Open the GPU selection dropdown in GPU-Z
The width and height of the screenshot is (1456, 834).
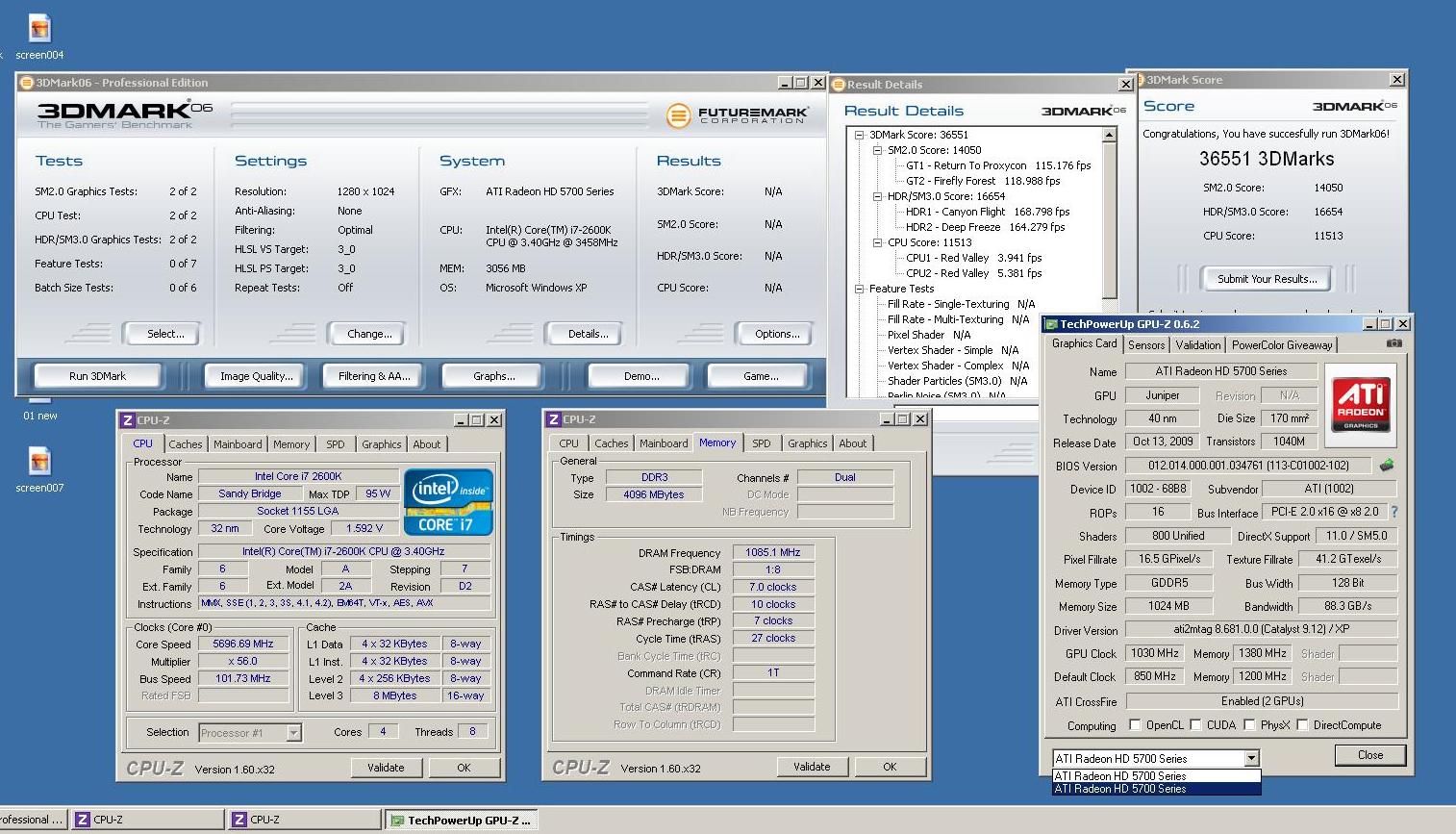tap(1251, 758)
